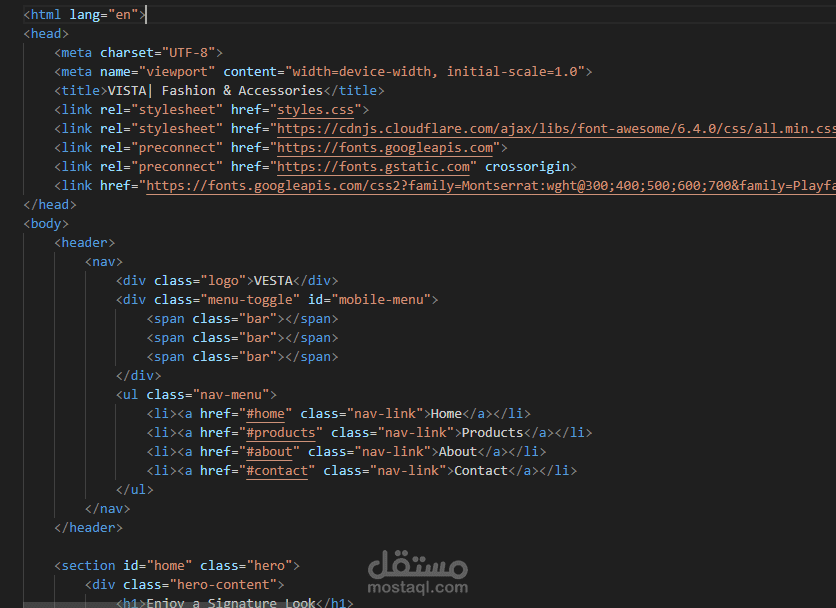Click the opening <nav> tag
Image resolution: width=836 pixels, height=608 pixels.
(104, 262)
